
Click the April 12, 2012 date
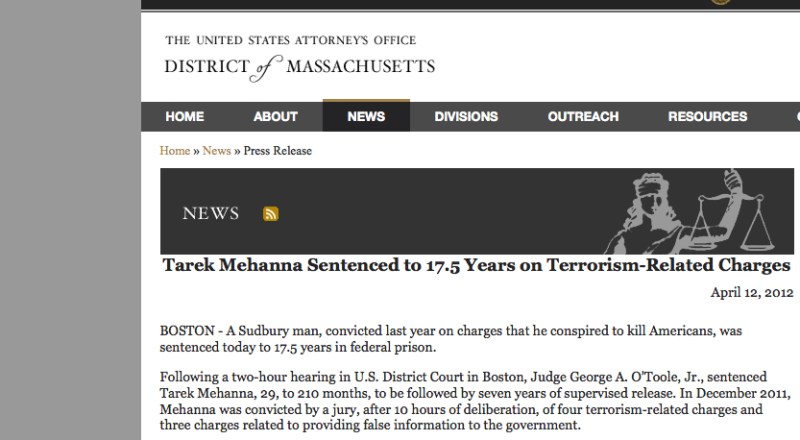point(751,294)
